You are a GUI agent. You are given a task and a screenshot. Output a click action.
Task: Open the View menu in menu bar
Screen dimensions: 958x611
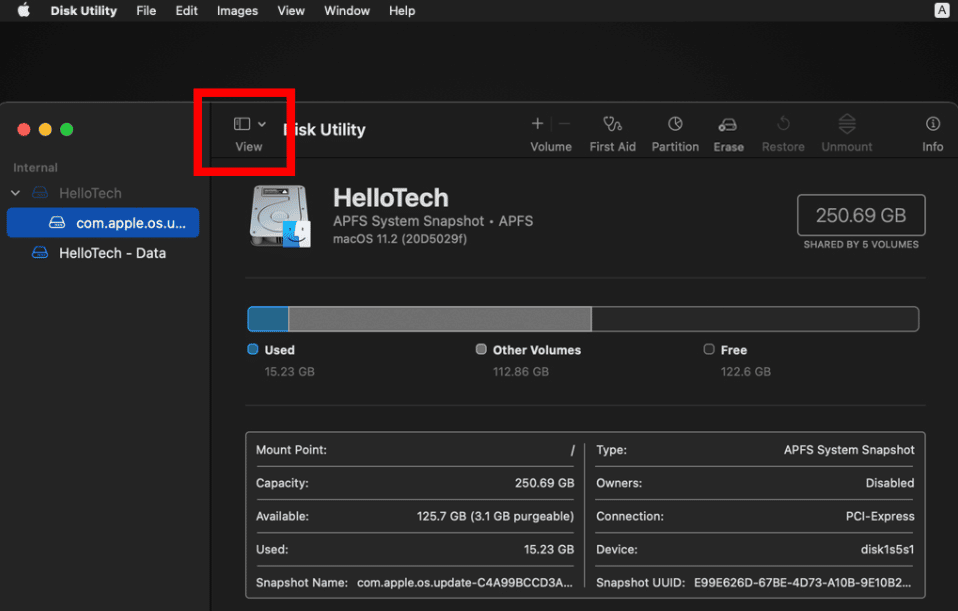[291, 10]
